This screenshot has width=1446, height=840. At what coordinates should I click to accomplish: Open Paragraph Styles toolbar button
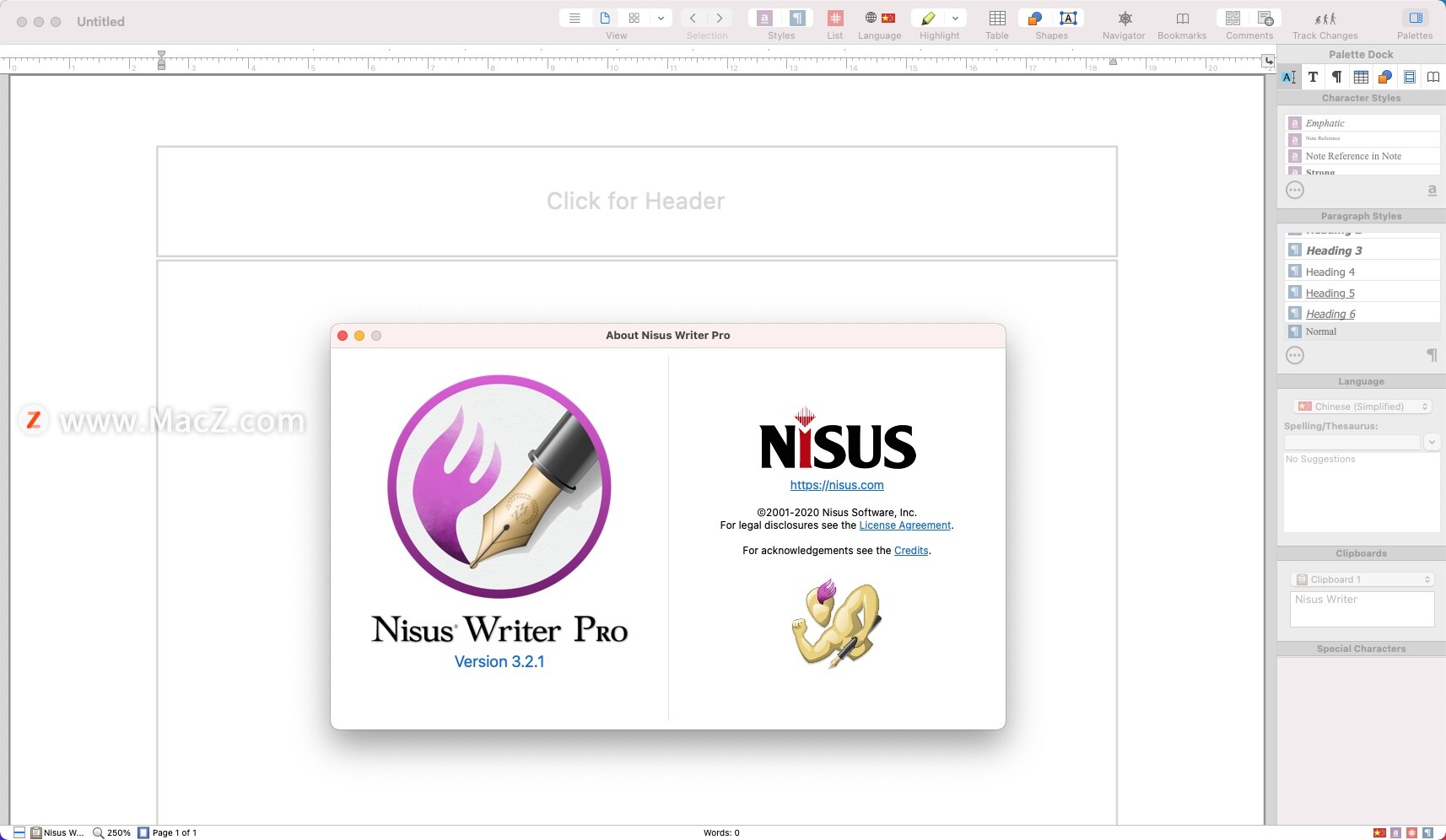(x=797, y=18)
